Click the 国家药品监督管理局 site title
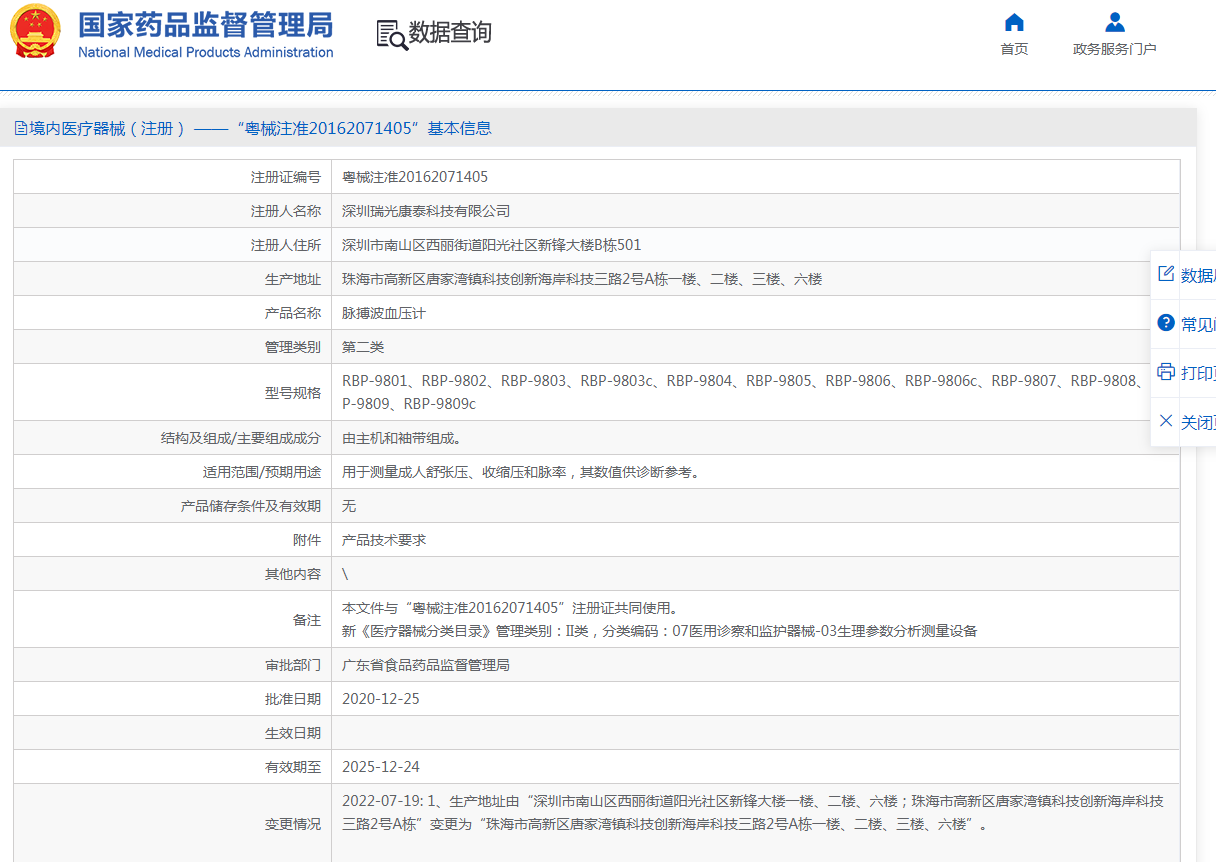Screen dimensions: 1216x862 coord(205,25)
